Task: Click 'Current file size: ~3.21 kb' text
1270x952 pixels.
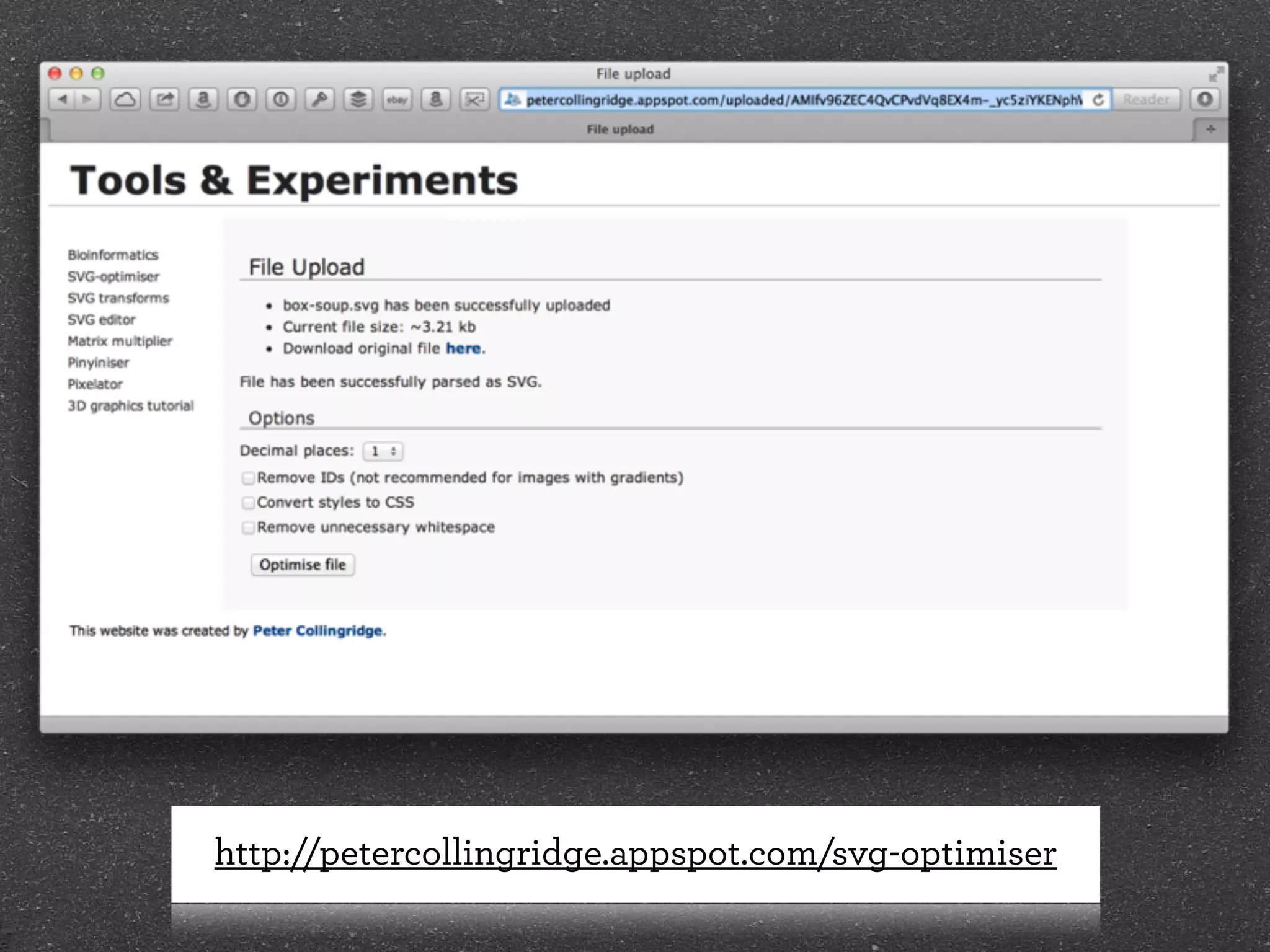Action: tap(380, 327)
